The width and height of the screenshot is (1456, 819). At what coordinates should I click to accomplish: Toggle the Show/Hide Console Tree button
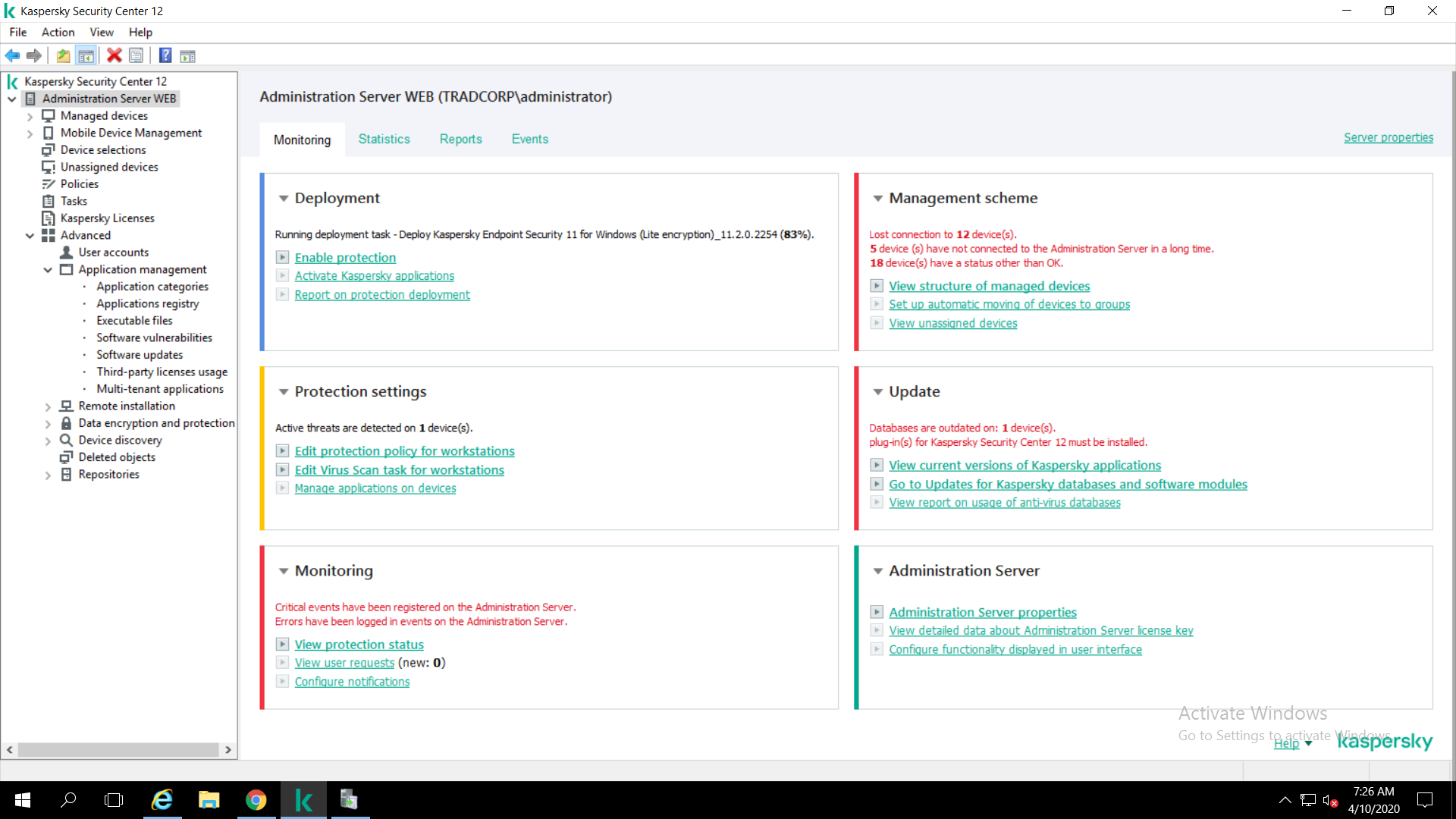click(x=86, y=55)
